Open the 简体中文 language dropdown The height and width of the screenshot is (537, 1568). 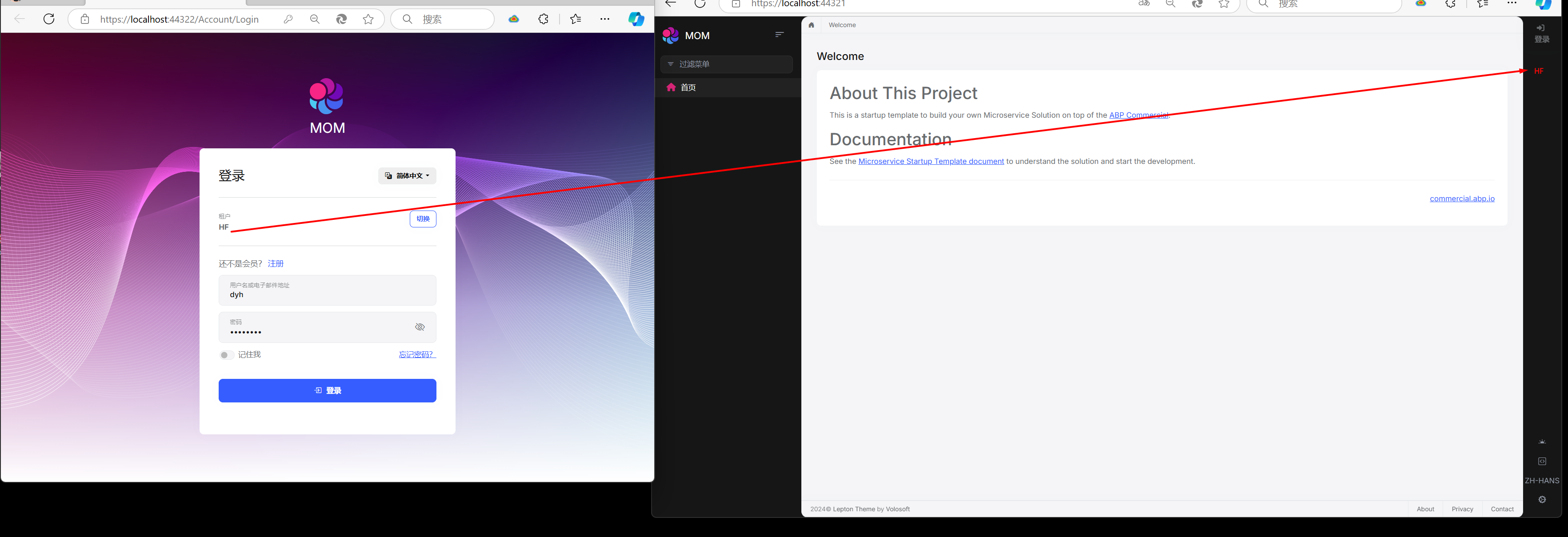(407, 176)
